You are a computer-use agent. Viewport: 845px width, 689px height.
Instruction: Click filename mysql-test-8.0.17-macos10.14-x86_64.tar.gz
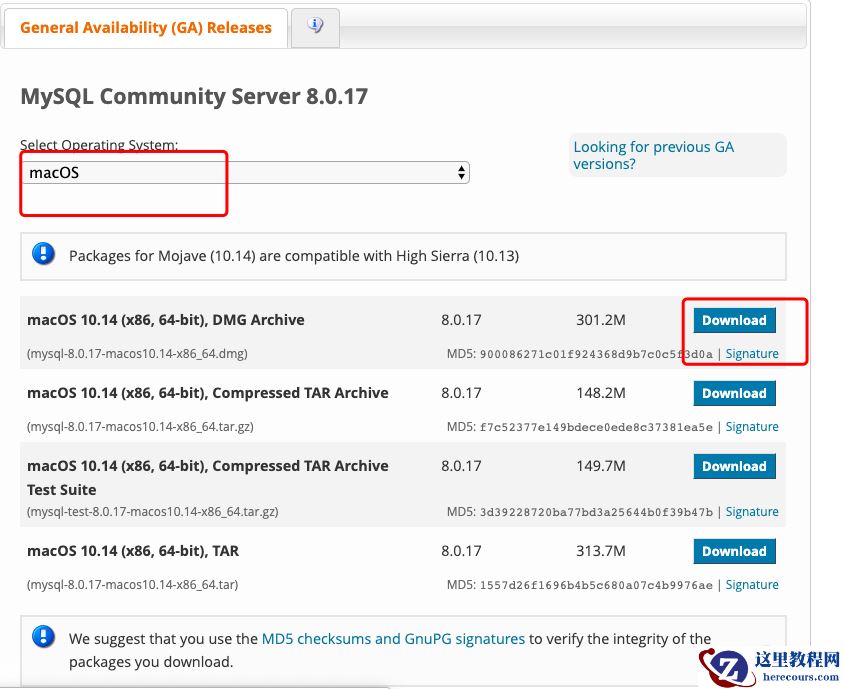(x=153, y=512)
